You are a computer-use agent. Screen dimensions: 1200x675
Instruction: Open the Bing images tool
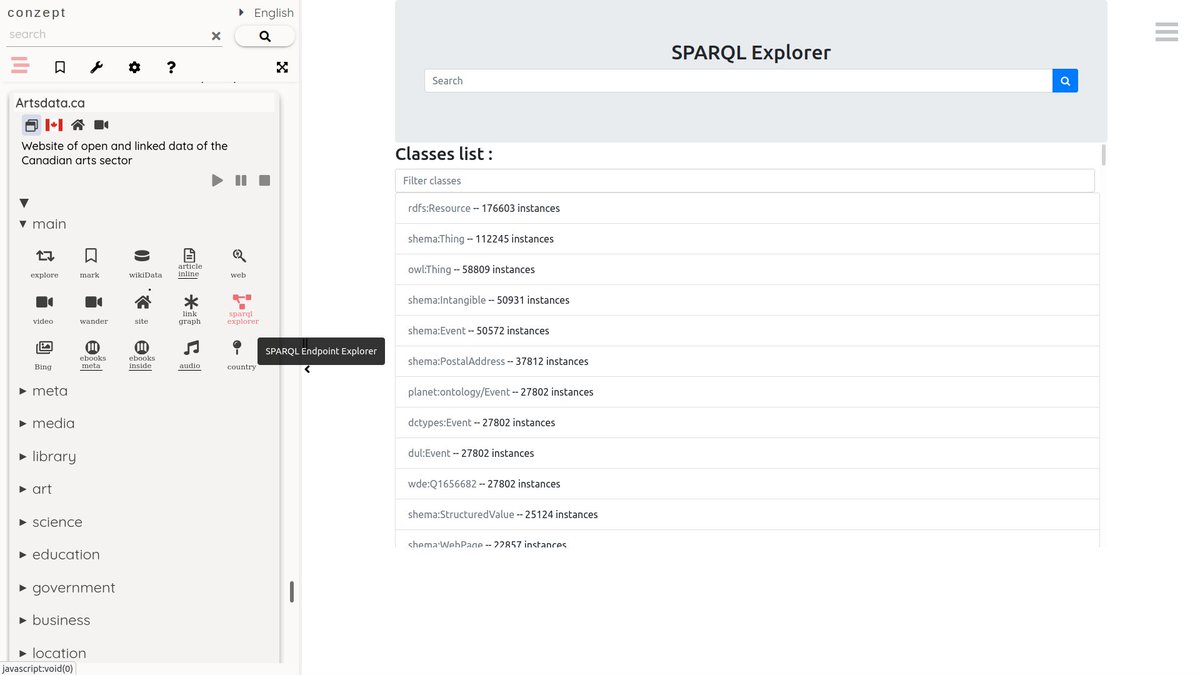click(43, 355)
